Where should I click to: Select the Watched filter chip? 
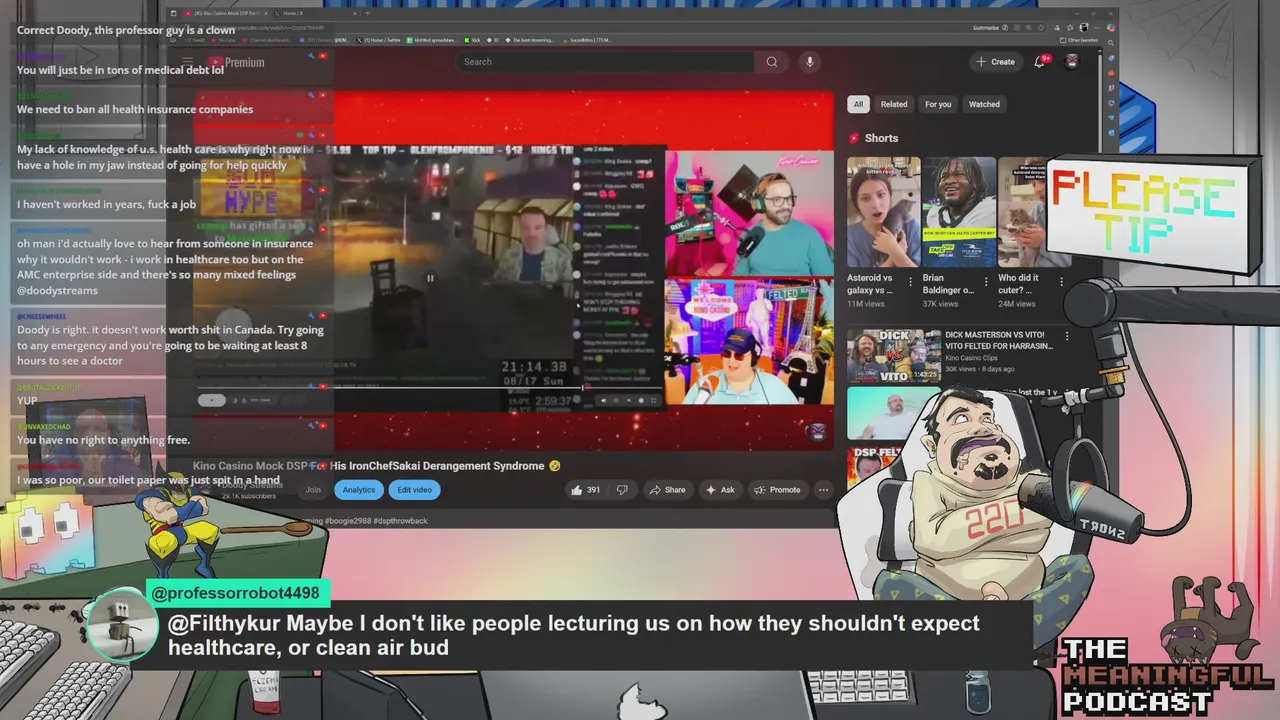tap(984, 104)
